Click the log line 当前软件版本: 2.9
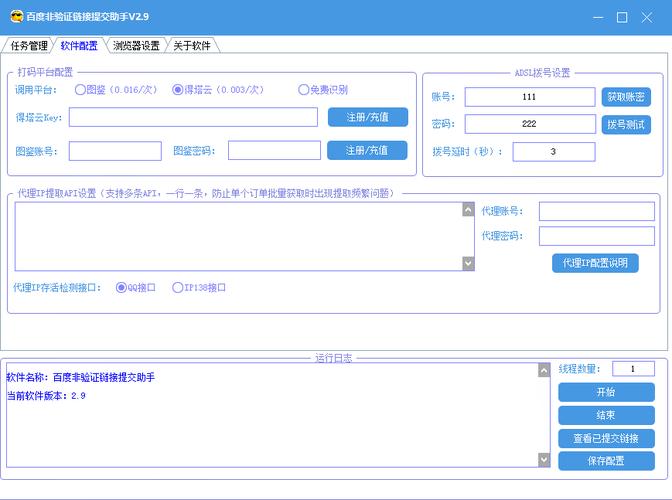672x500 pixels. pyautogui.click(x=46, y=396)
